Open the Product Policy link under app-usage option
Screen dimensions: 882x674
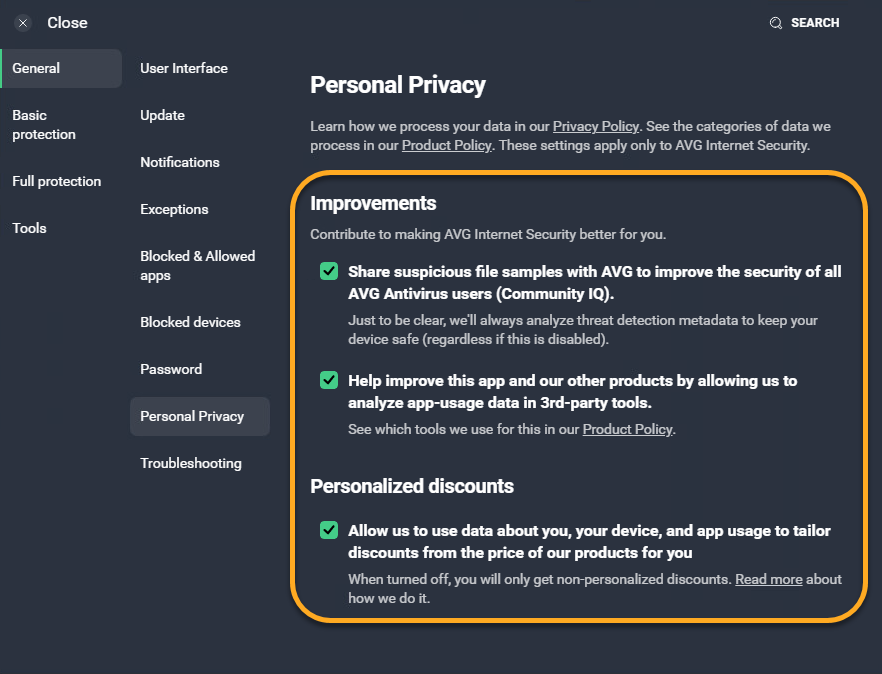[628, 429]
